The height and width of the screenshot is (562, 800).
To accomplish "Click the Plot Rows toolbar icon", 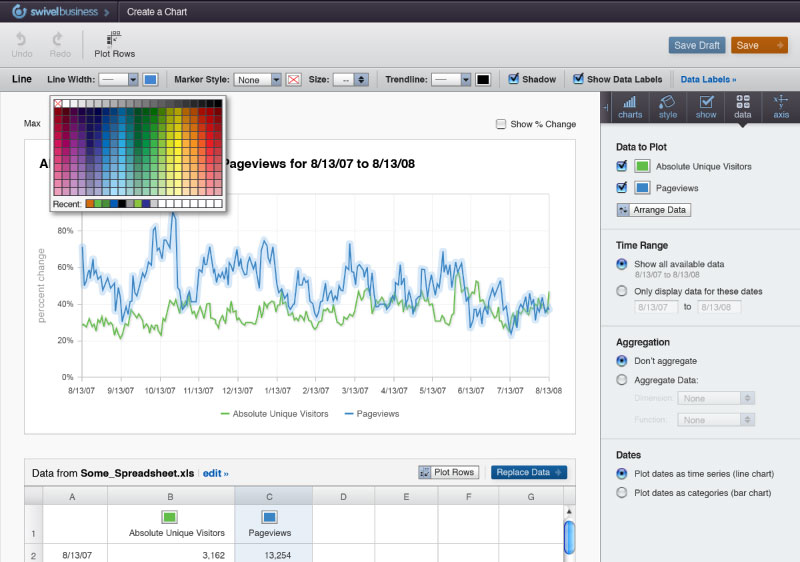I will click(114, 39).
